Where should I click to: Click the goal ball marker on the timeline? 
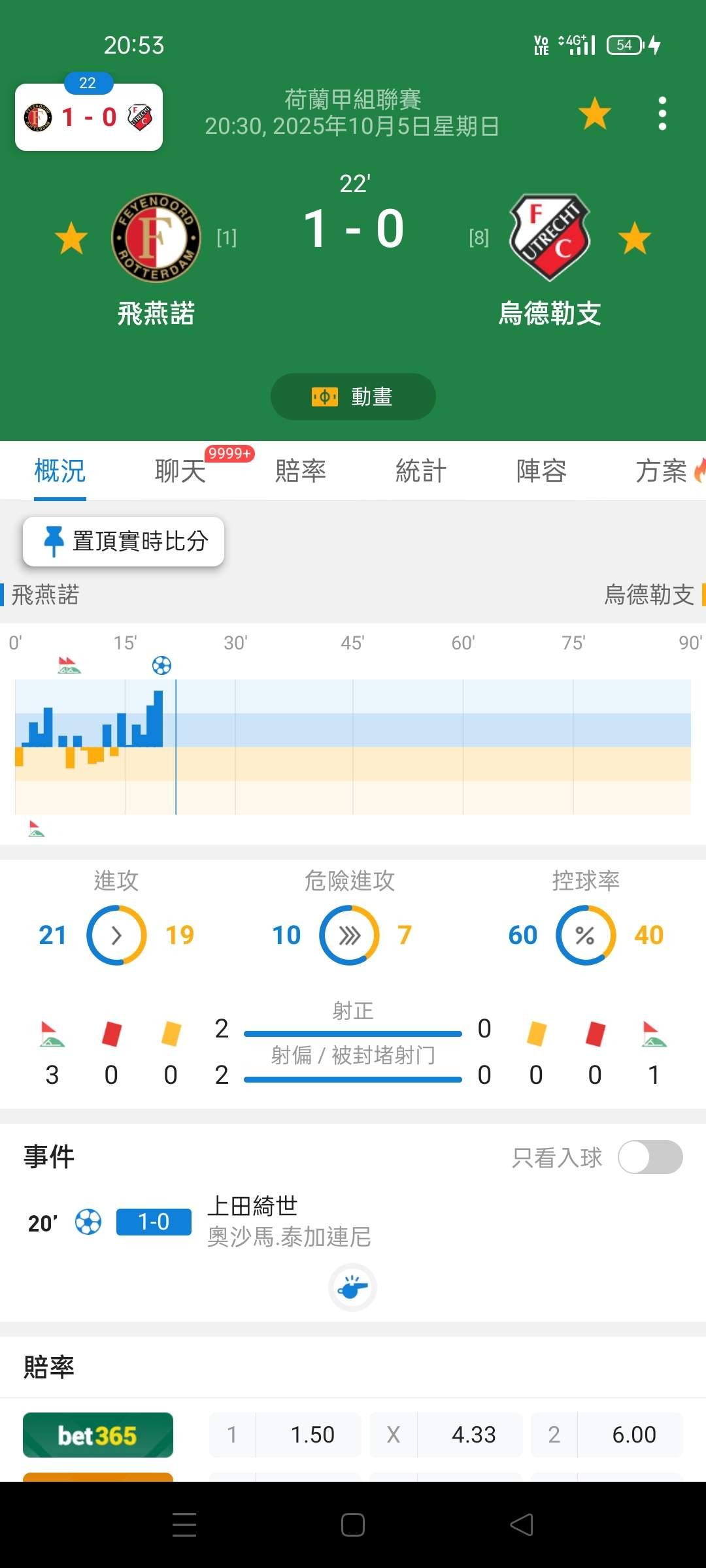[161, 666]
